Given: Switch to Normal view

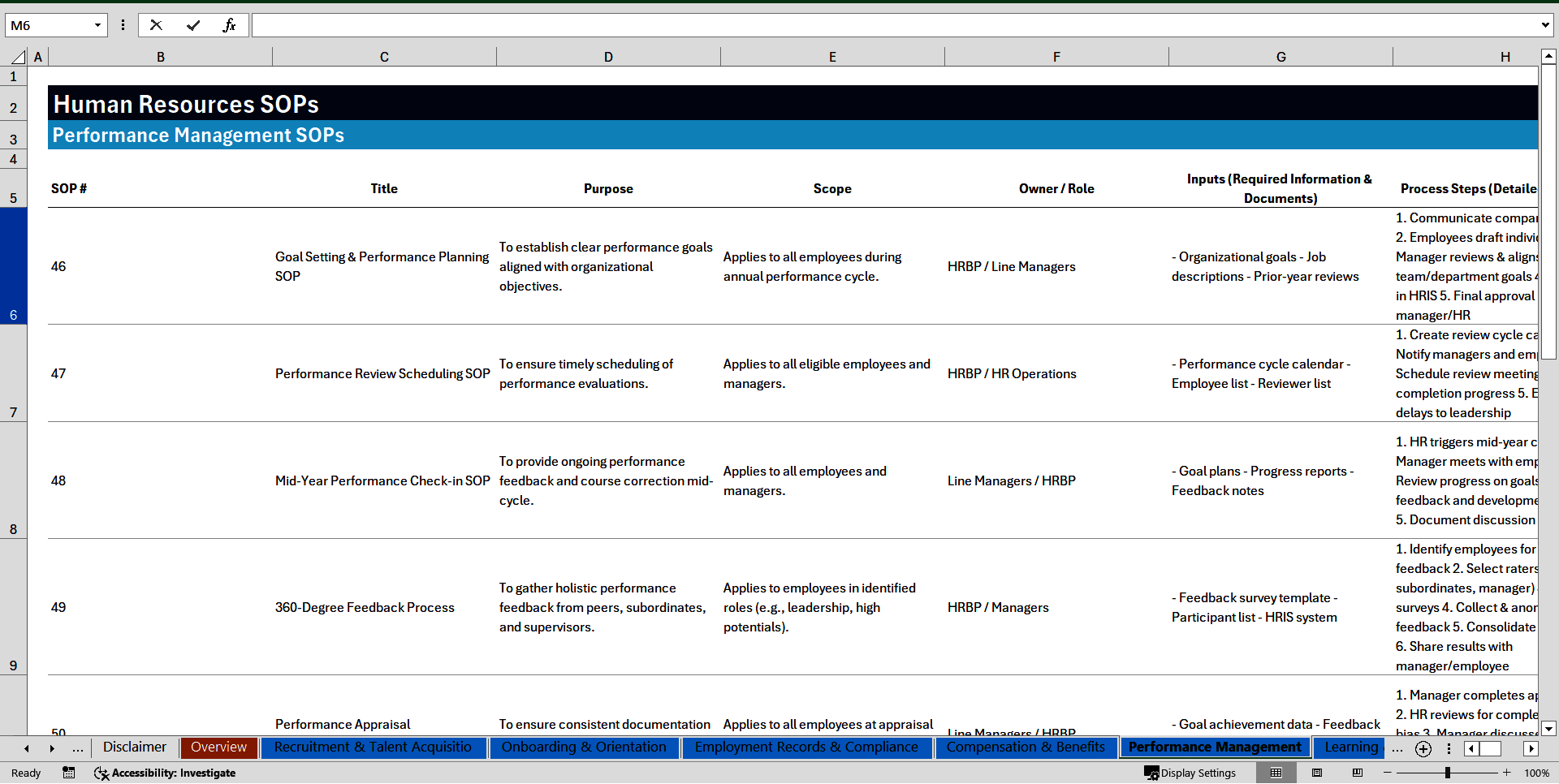Looking at the screenshot, I should (1276, 773).
